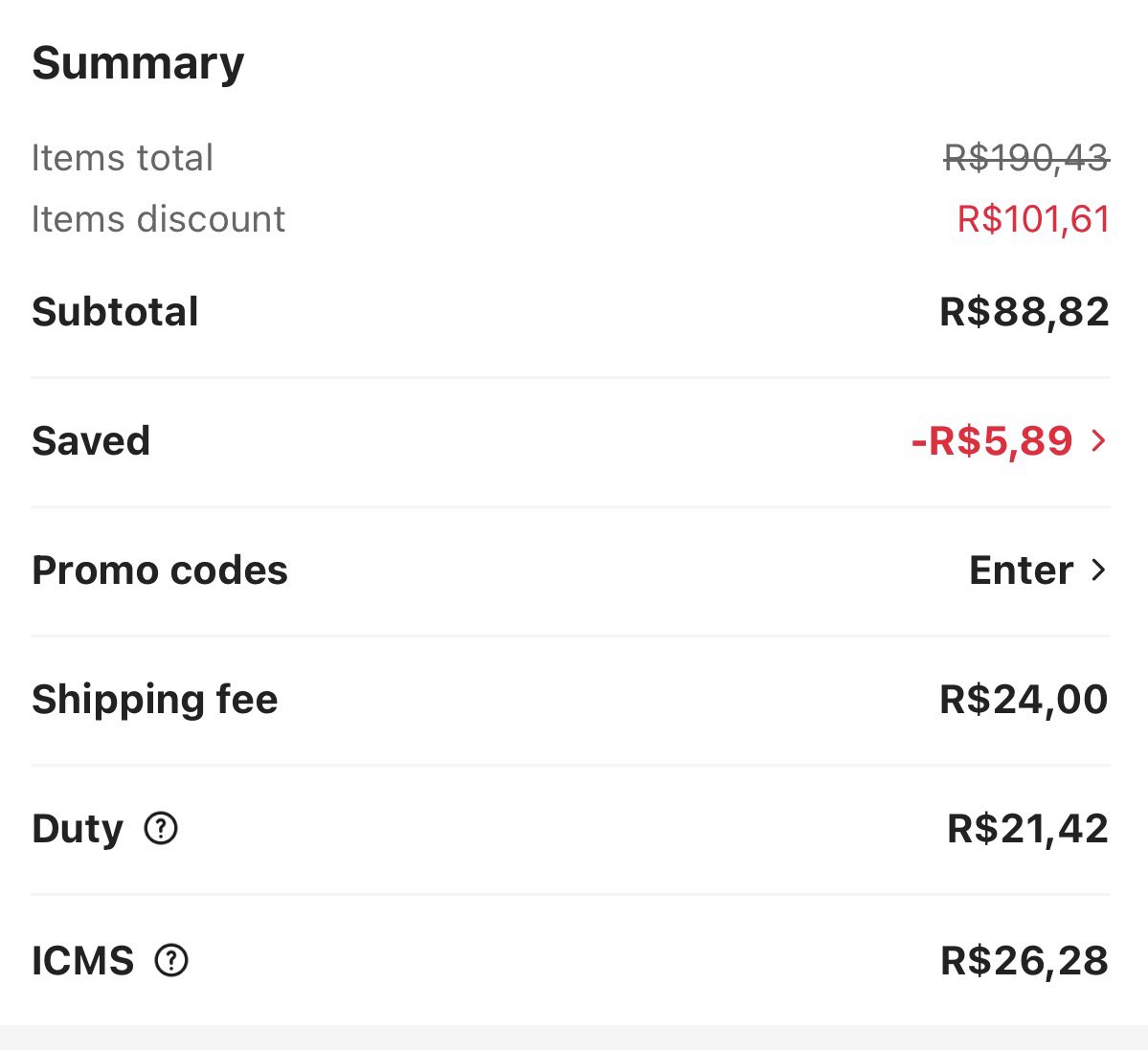1148x1051 pixels.
Task: Click the Items discount label
Action: coord(158,219)
